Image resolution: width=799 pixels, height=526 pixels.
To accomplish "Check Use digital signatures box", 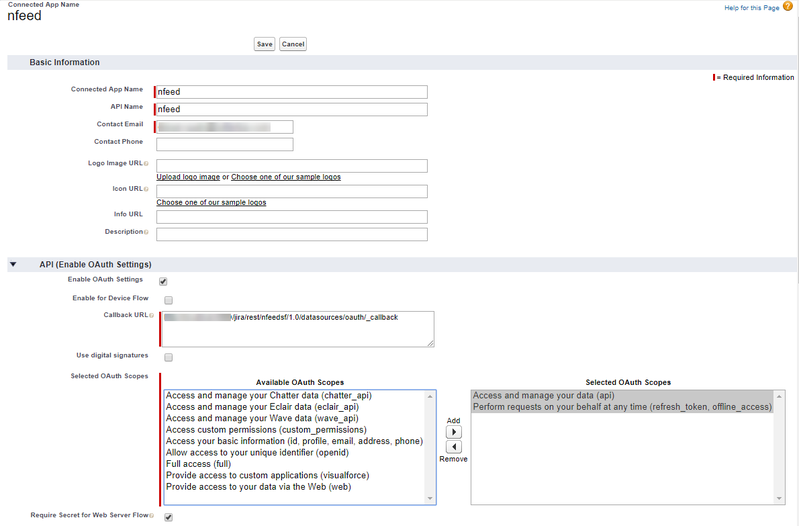I will pos(168,357).
